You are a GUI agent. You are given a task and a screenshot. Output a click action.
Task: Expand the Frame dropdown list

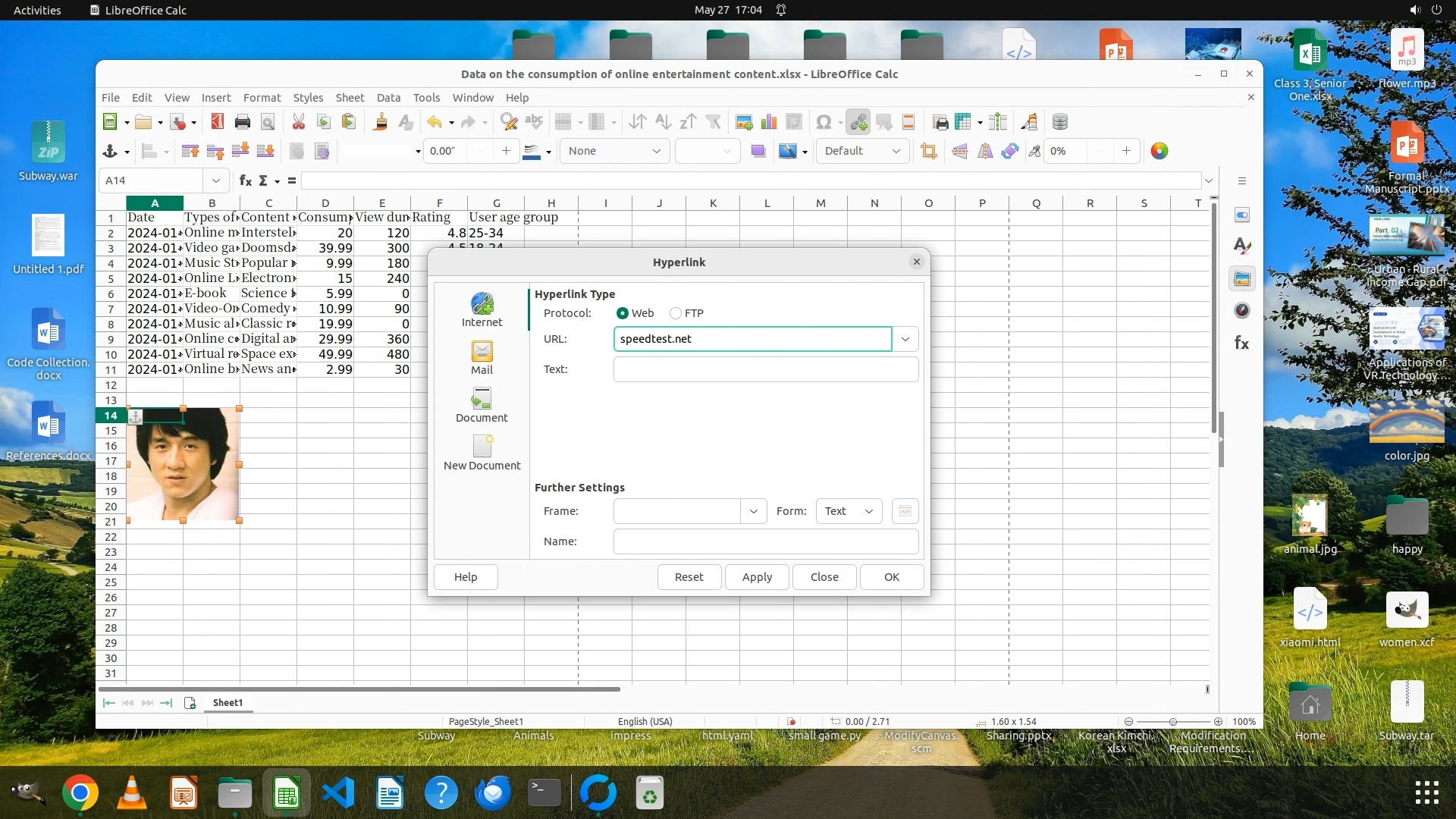point(753,511)
